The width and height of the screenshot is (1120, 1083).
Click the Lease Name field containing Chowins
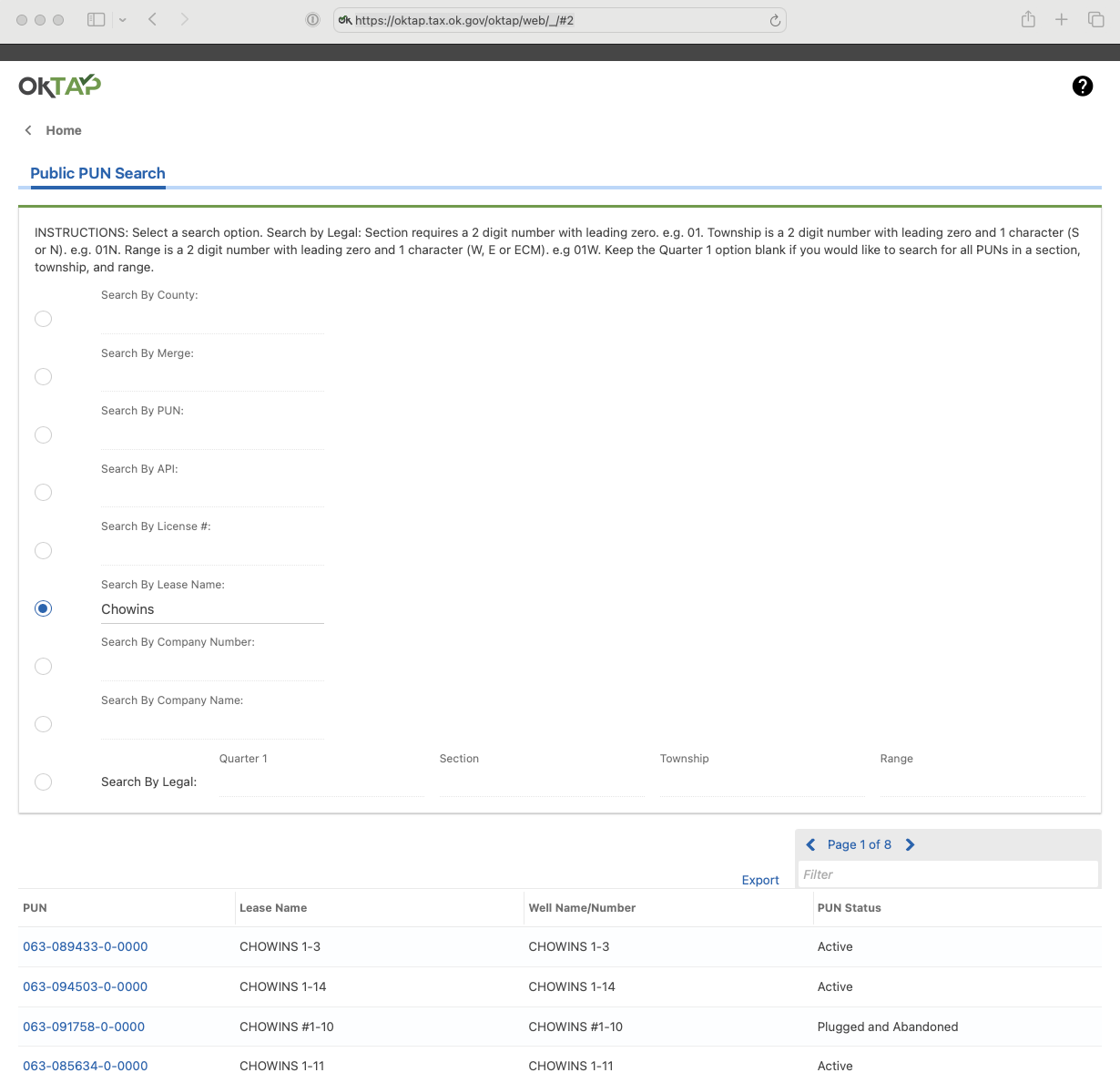tap(211, 609)
